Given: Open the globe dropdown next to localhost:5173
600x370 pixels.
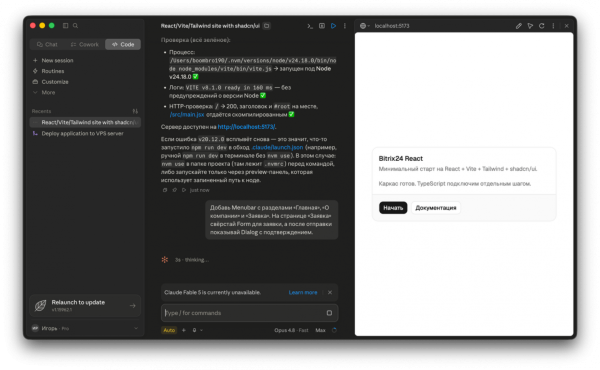Looking at the screenshot, I should click(x=365, y=26).
